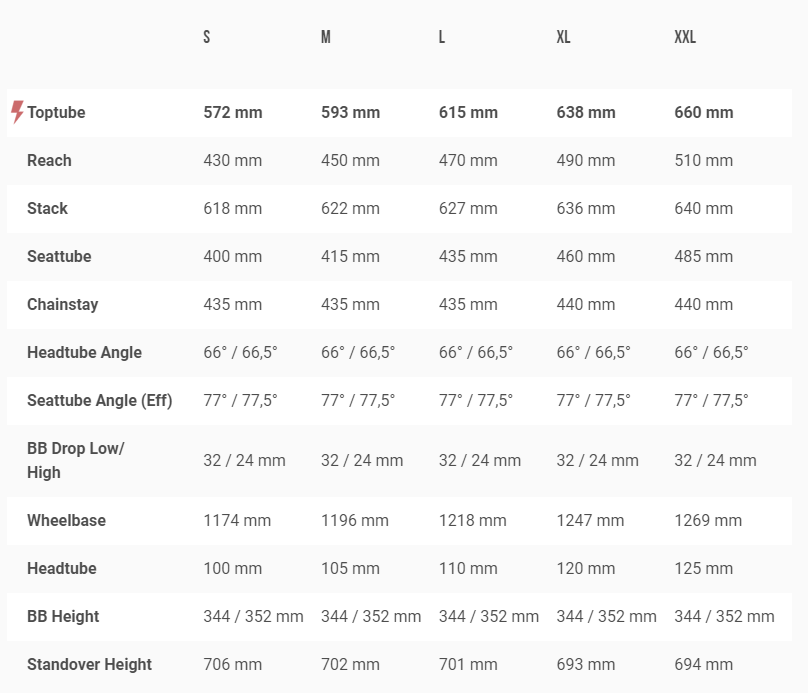Select the Seattube row label

pos(59,256)
